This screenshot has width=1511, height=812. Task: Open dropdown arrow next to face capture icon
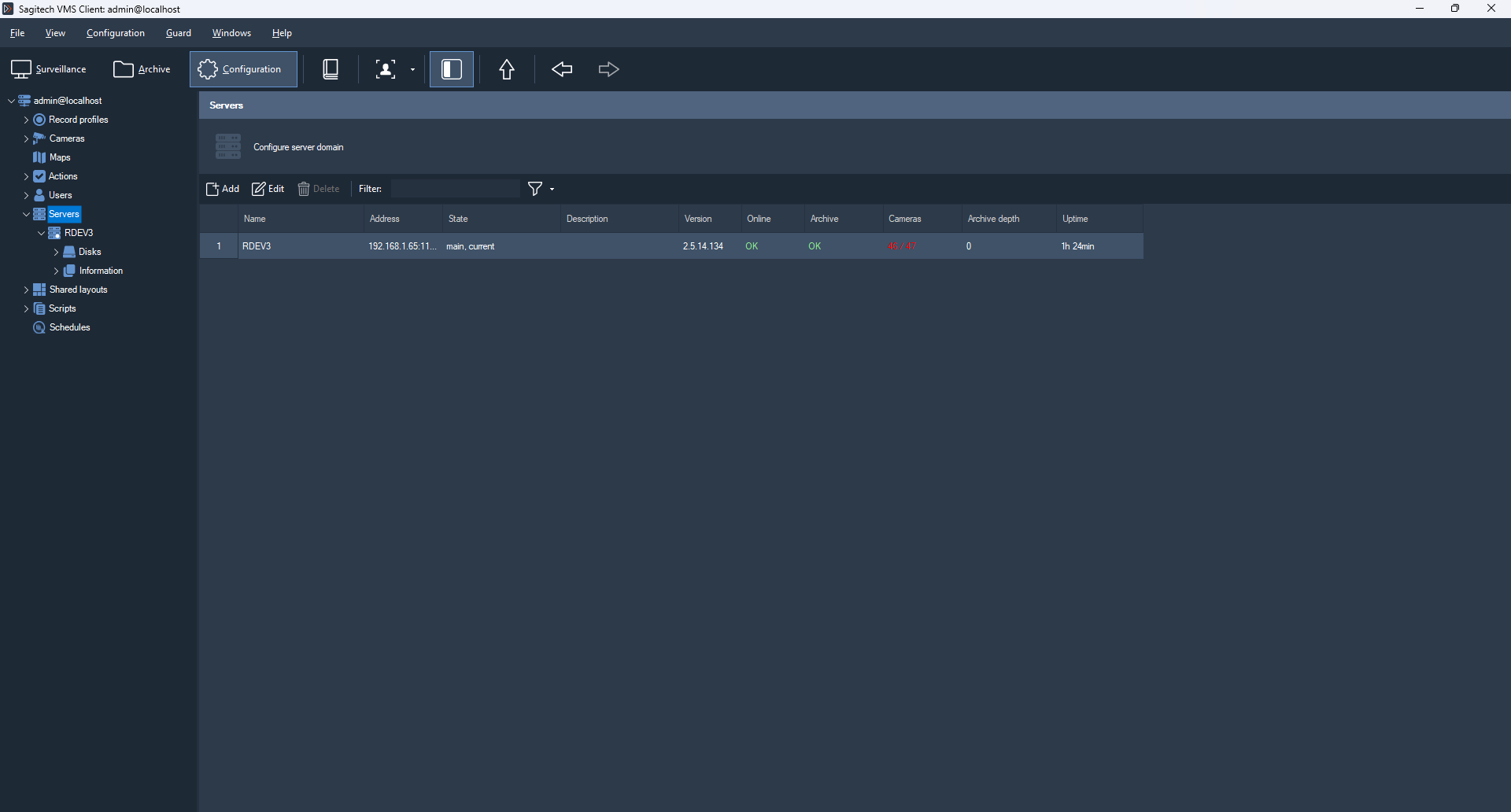pos(412,70)
